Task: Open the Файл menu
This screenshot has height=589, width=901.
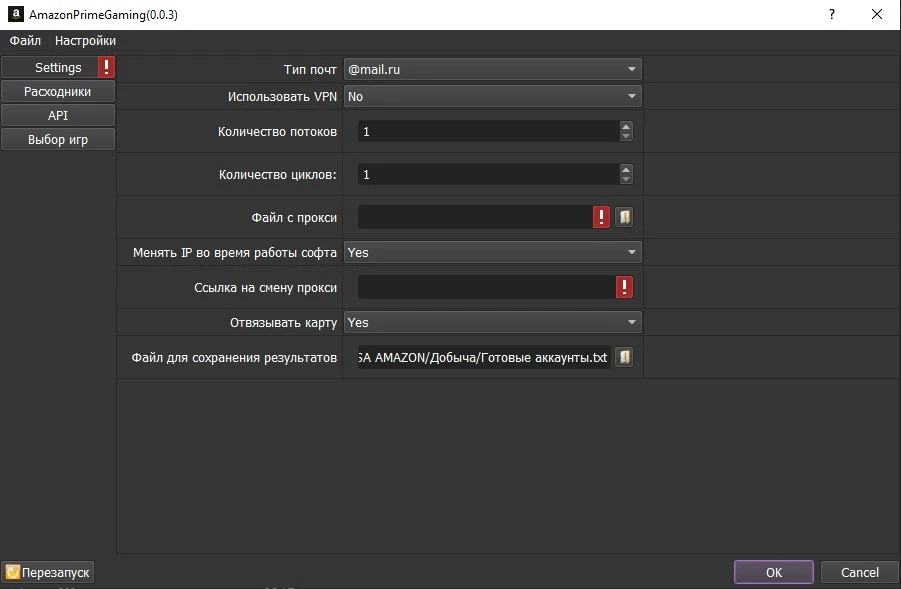Action: tap(25, 41)
